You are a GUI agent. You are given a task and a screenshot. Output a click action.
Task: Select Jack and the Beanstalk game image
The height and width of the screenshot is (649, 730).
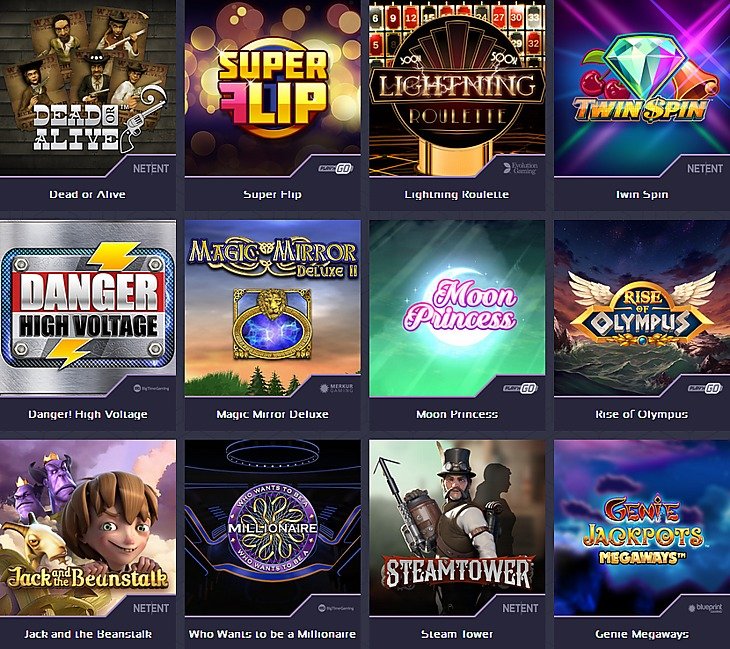point(88,528)
